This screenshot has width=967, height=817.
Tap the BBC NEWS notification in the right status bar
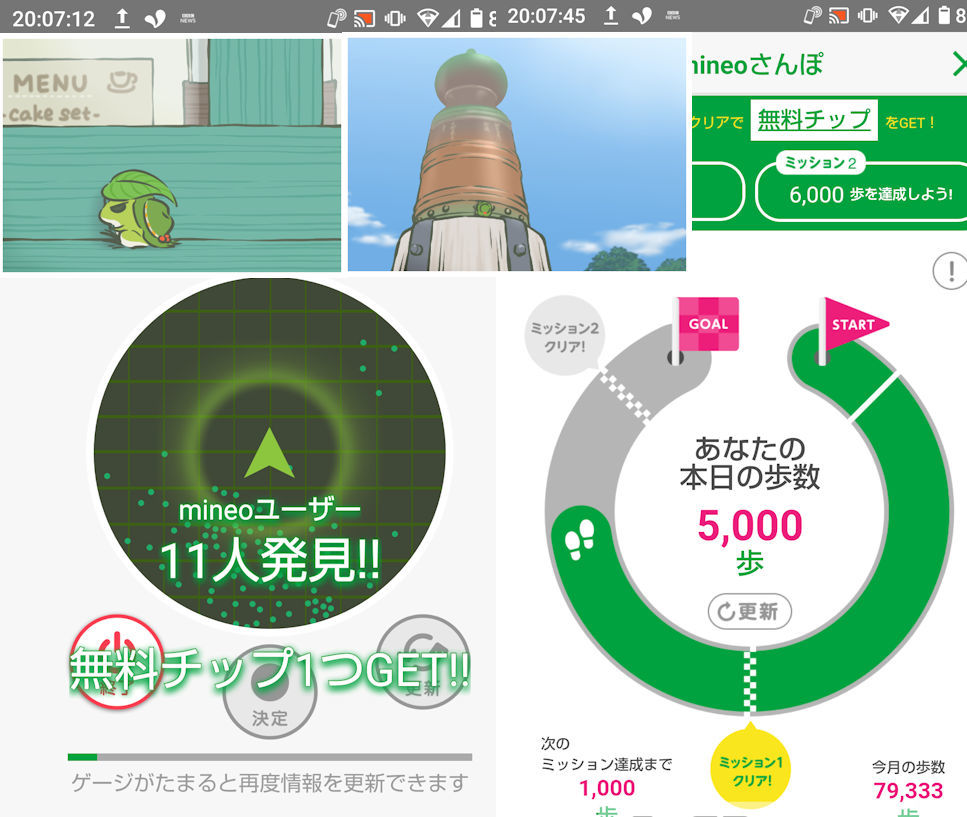pyautogui.click(x=673, y=16)
